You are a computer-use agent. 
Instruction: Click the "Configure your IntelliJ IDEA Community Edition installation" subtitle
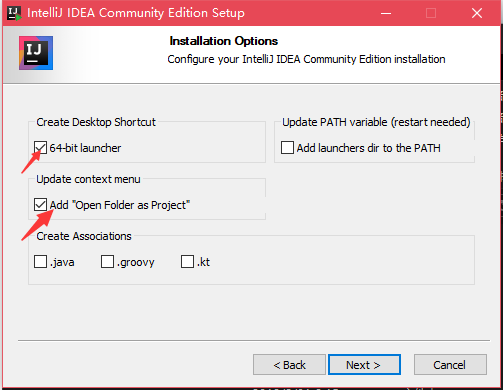306,59
